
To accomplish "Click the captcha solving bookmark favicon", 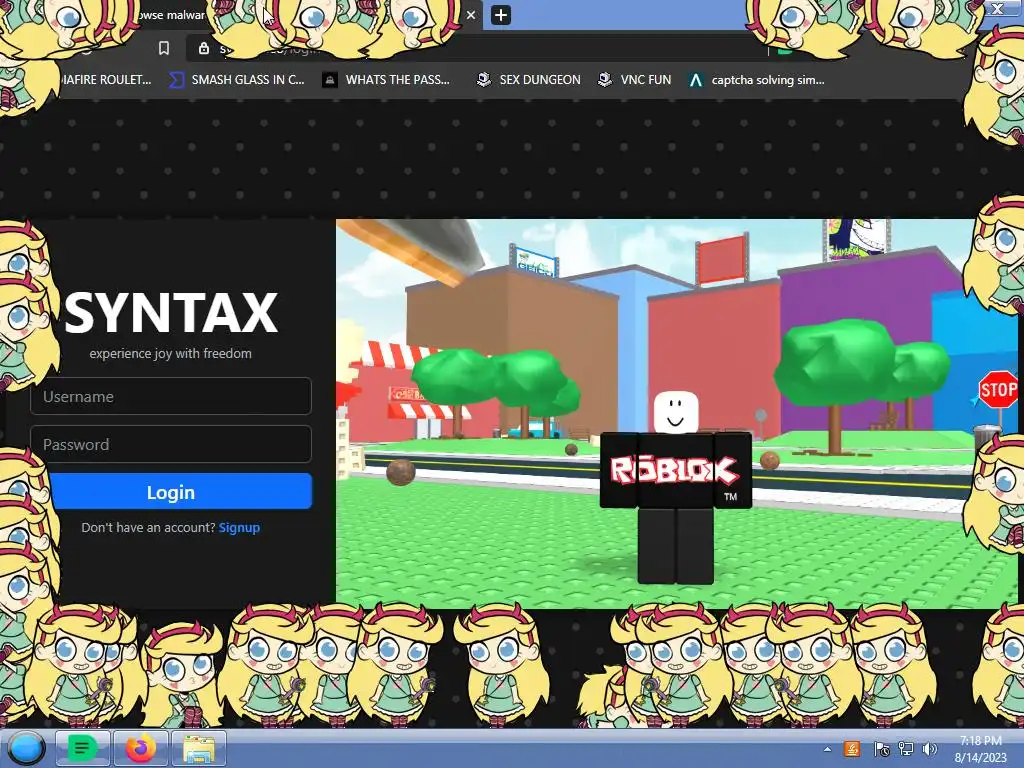I will tap(696, 80).
